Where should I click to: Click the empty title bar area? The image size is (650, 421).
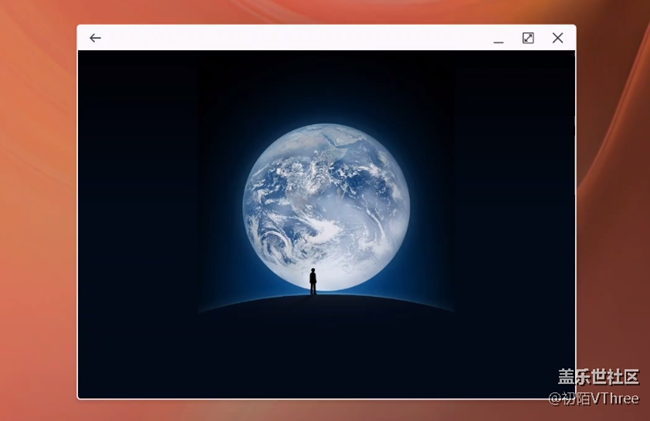point(300,38)
